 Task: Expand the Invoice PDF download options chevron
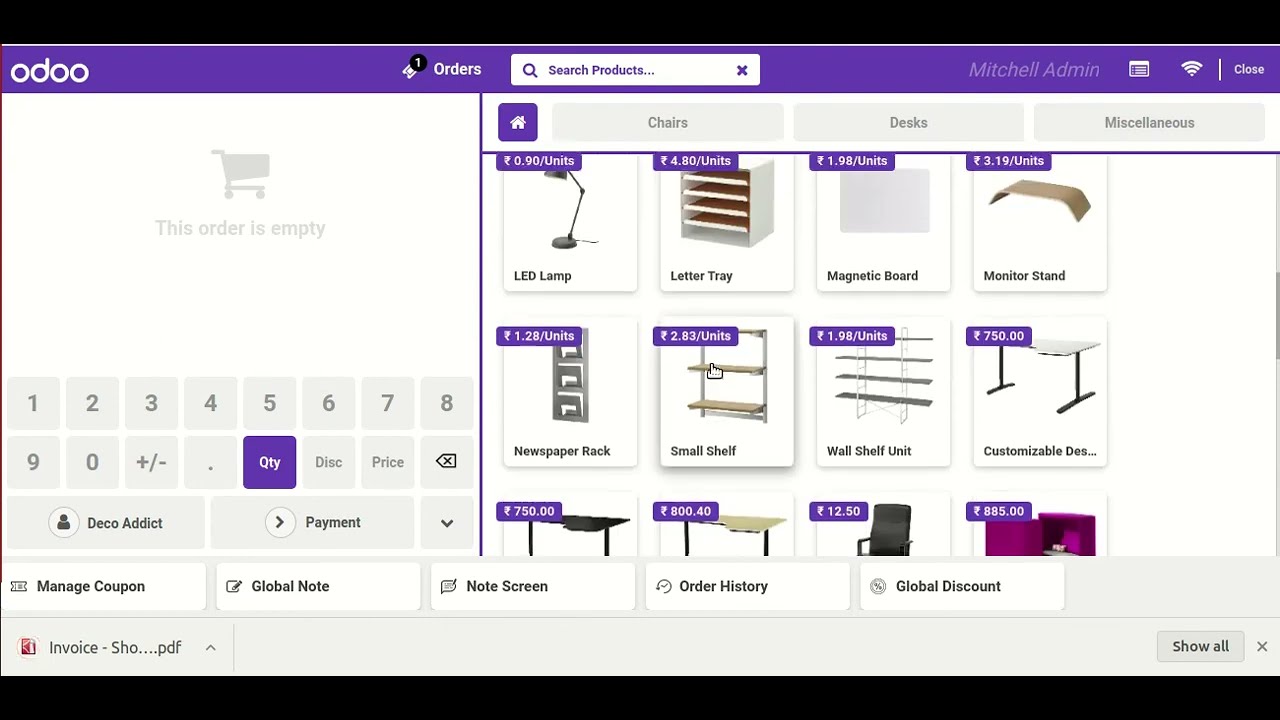(211, 647)
